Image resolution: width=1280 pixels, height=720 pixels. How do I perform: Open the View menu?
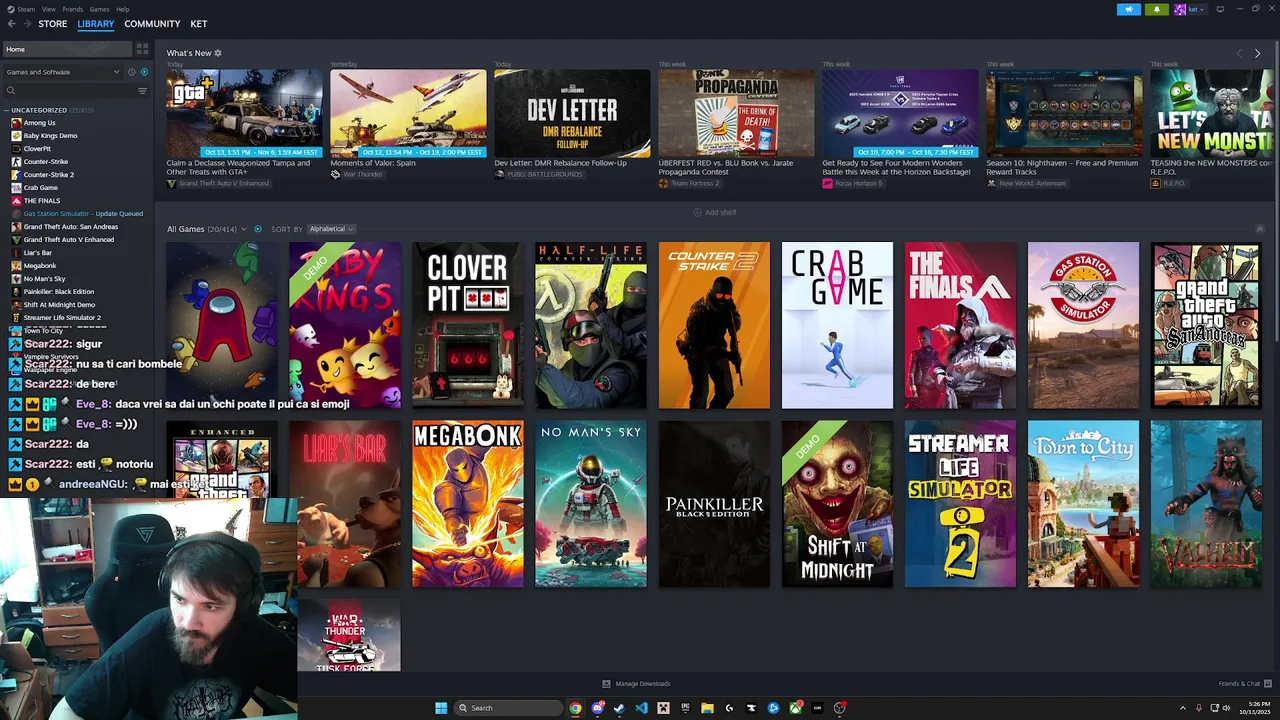[x=48, y=9]
